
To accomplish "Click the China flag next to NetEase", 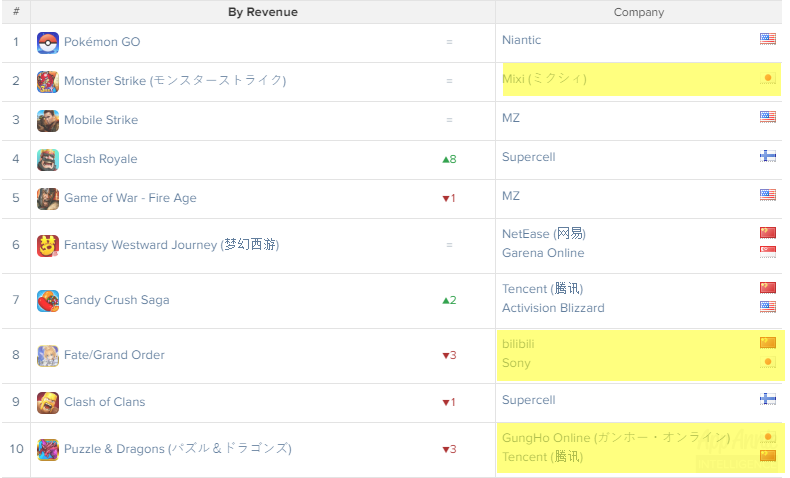I will click(x=768, y=232).
